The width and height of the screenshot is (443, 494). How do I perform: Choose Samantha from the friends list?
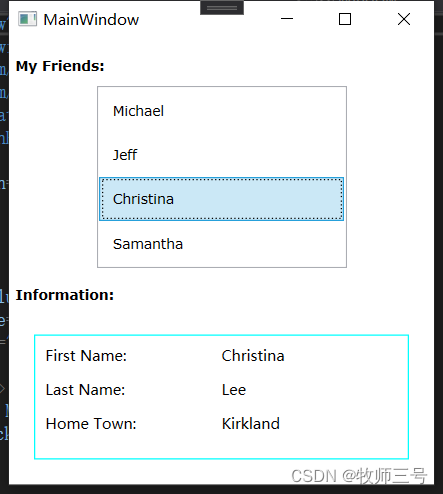(x=222, y=244)
